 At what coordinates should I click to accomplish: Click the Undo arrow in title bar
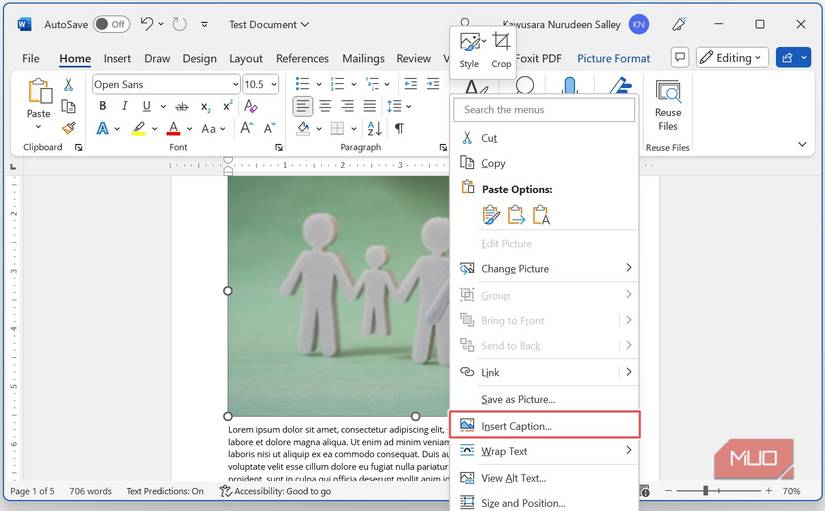tap(147, 24)
